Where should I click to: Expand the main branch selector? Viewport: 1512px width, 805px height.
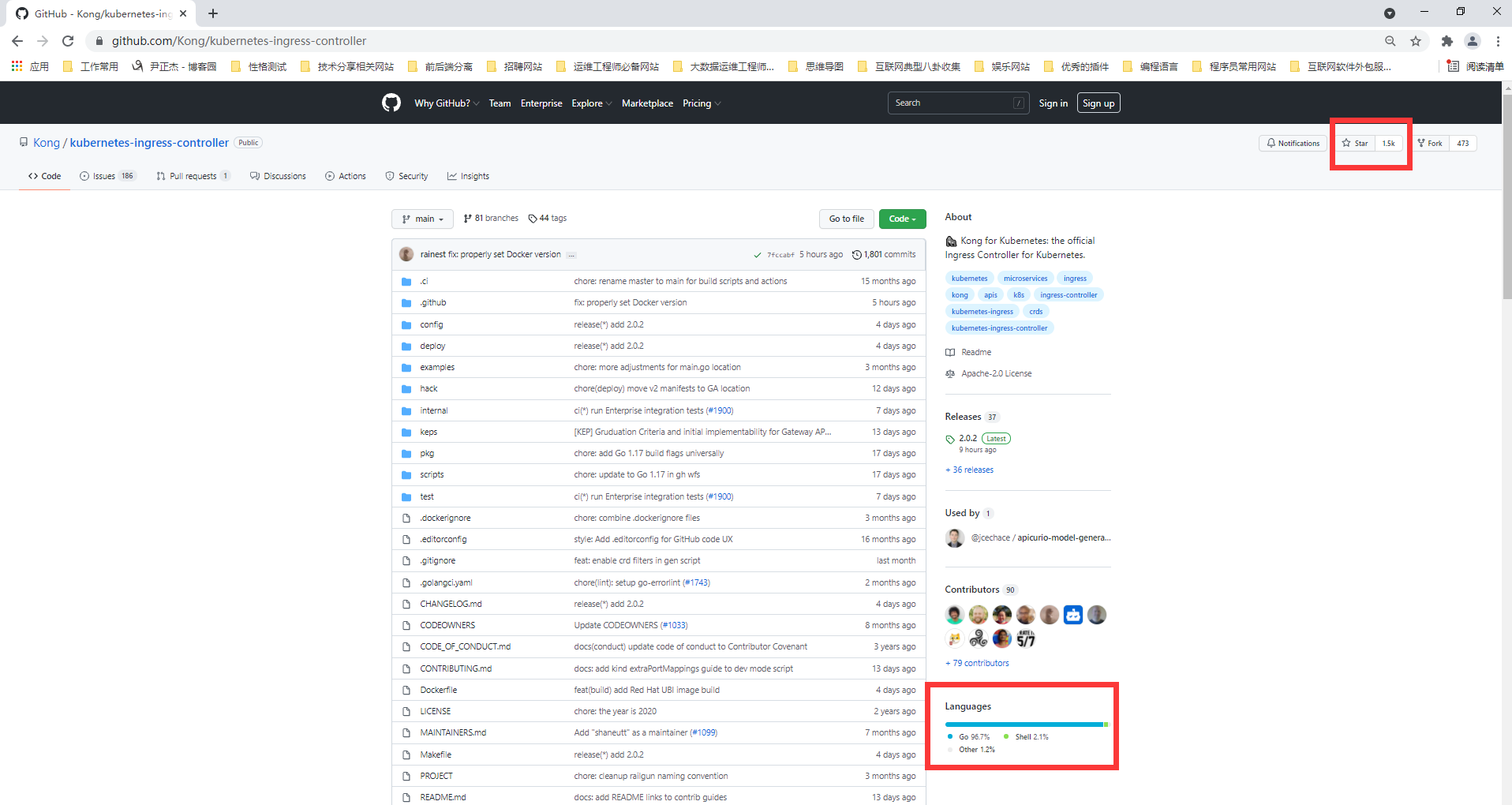tap(422, 219)
